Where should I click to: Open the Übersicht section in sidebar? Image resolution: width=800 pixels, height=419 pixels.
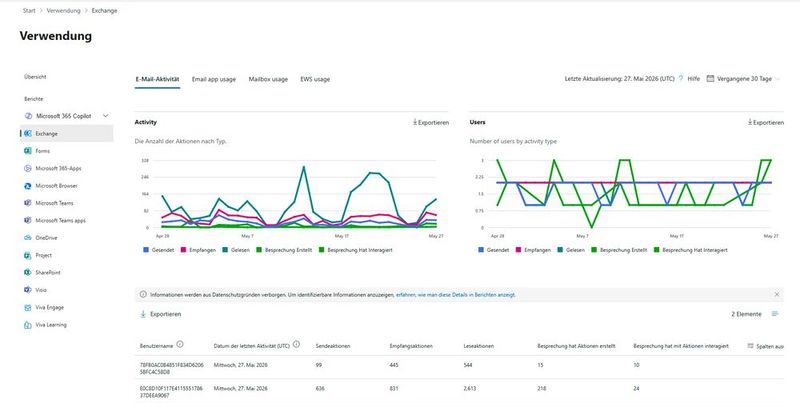point(35,77)
